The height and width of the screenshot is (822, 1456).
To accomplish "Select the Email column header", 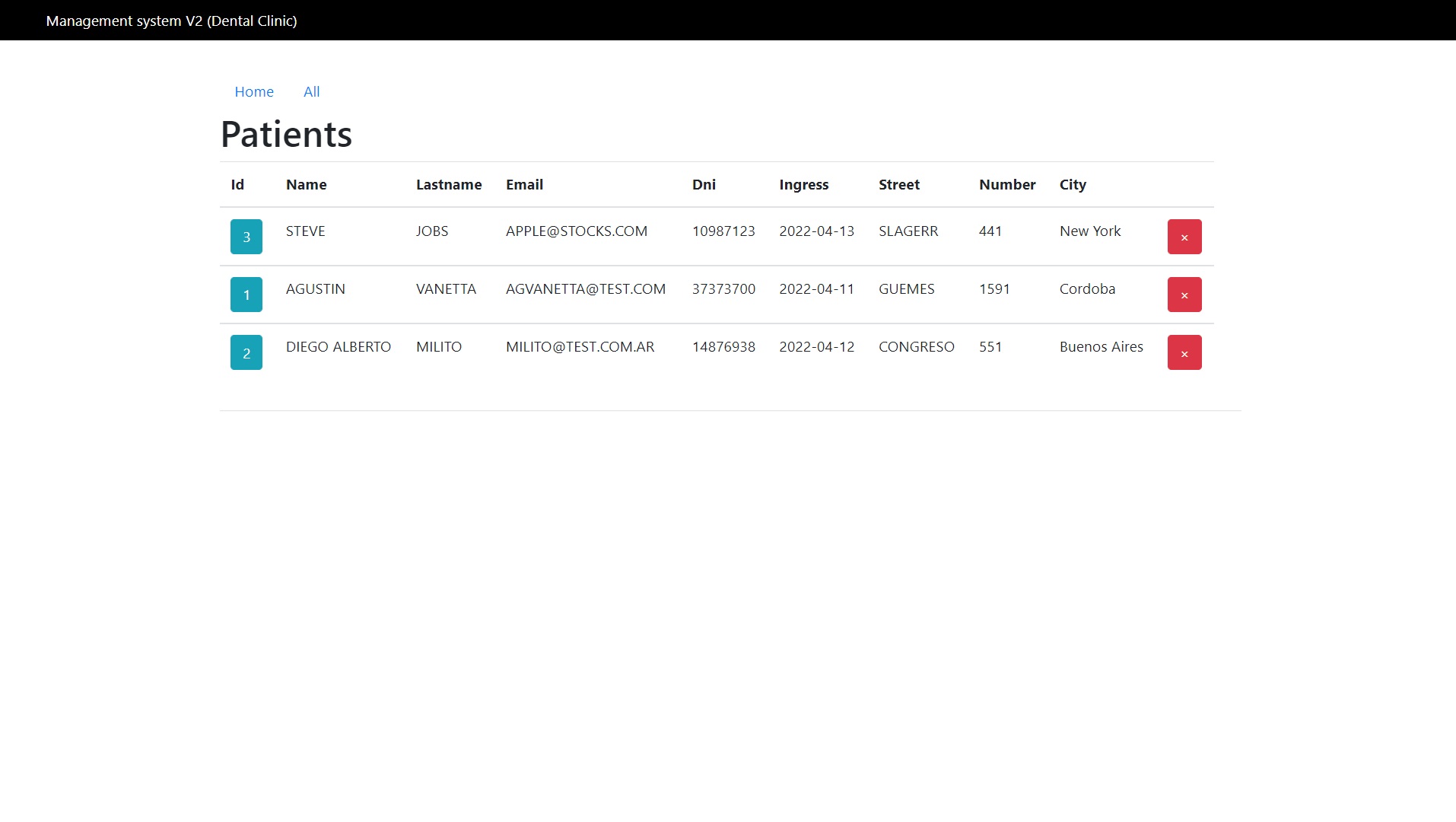I will pos(524,184).
